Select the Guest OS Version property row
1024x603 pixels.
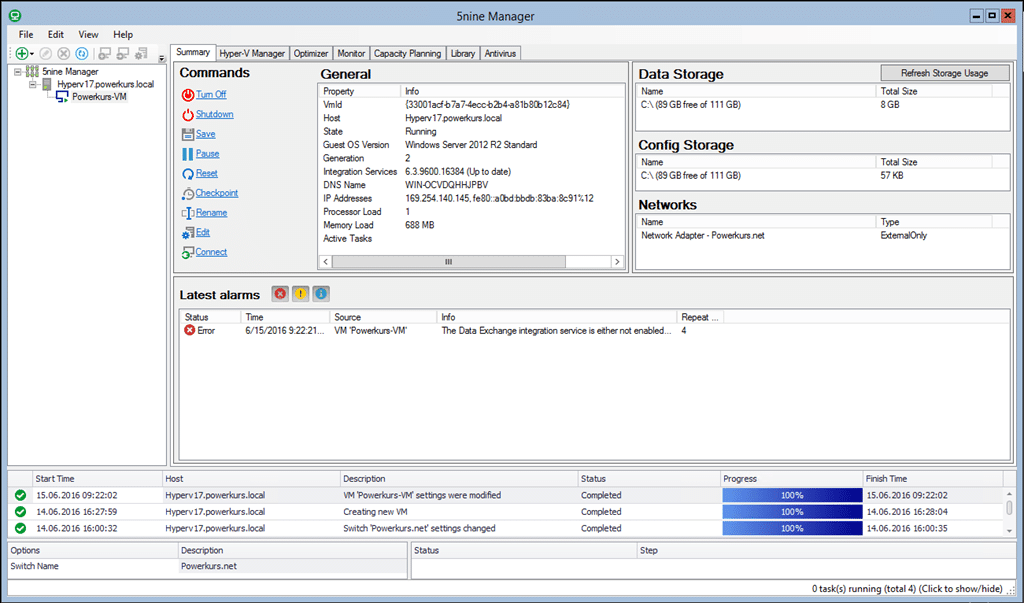point(471,145)
